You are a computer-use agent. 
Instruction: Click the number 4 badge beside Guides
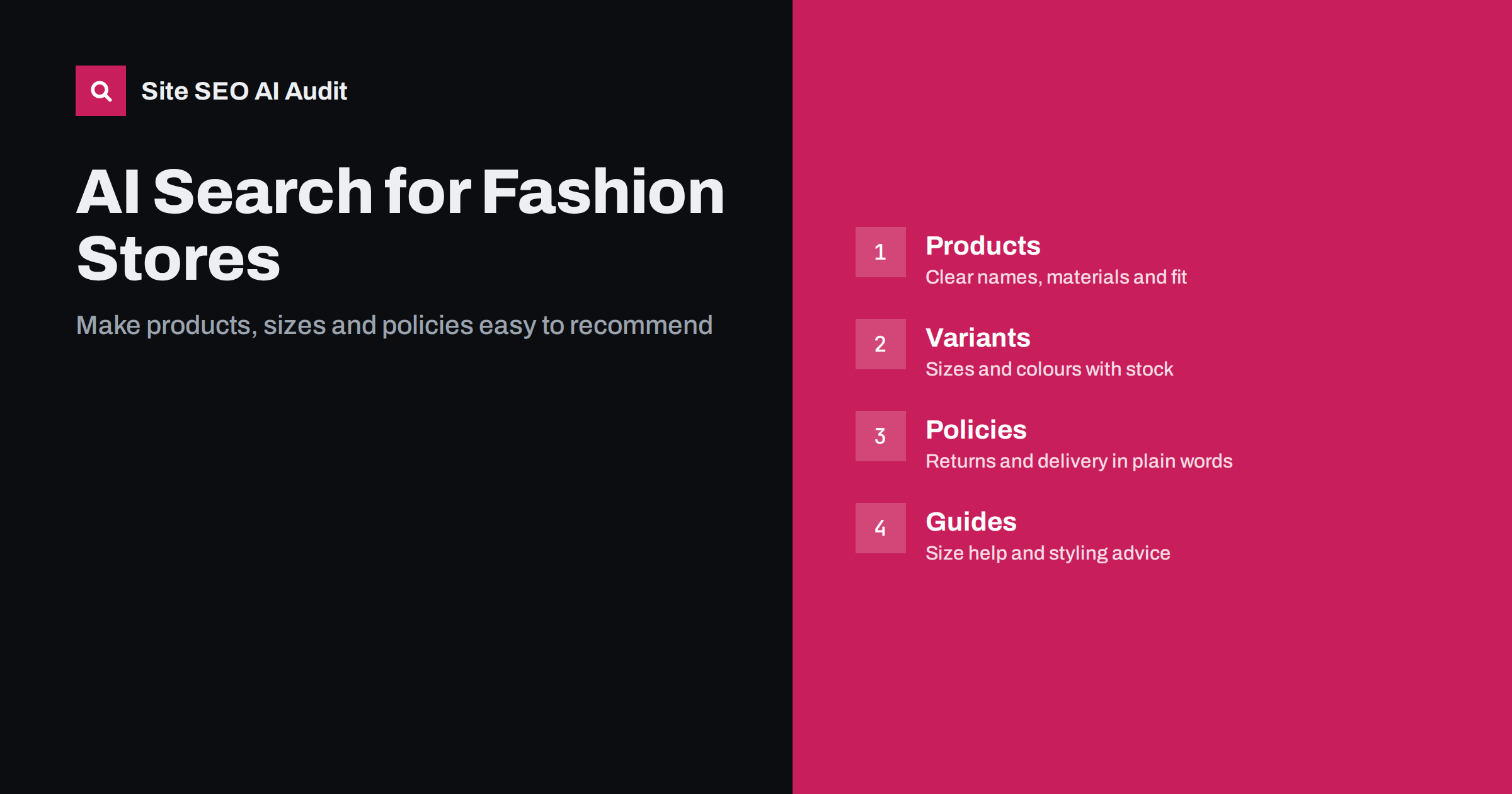[x=880, y=528]
